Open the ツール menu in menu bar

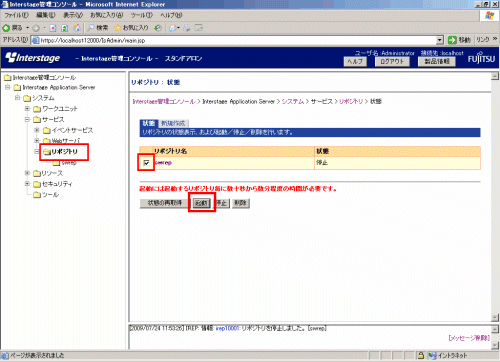141,15
